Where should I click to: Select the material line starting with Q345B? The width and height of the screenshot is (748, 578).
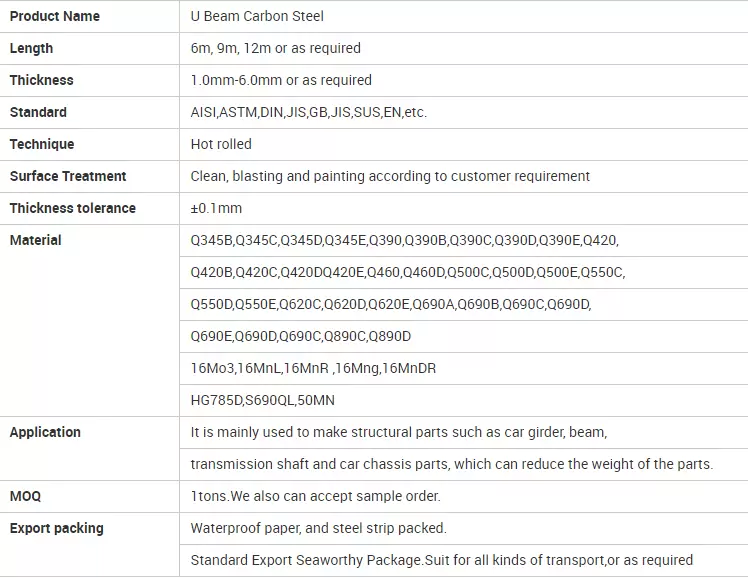click(404, 240)
